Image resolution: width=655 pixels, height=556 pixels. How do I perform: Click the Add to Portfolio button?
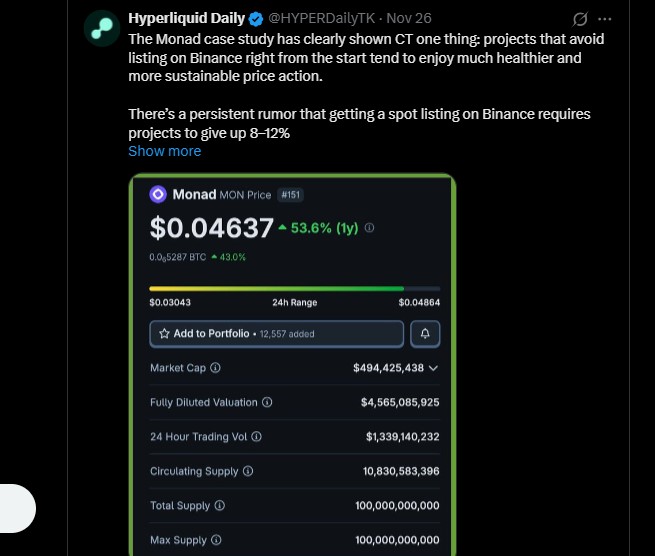click(276, 333)
